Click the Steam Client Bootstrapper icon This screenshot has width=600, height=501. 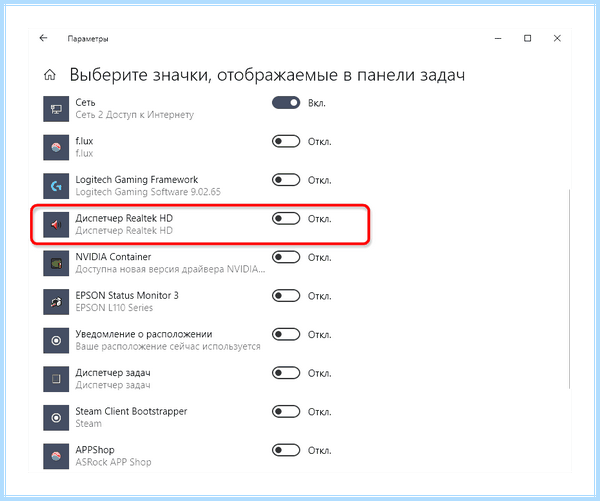click(x=56, y=418)
